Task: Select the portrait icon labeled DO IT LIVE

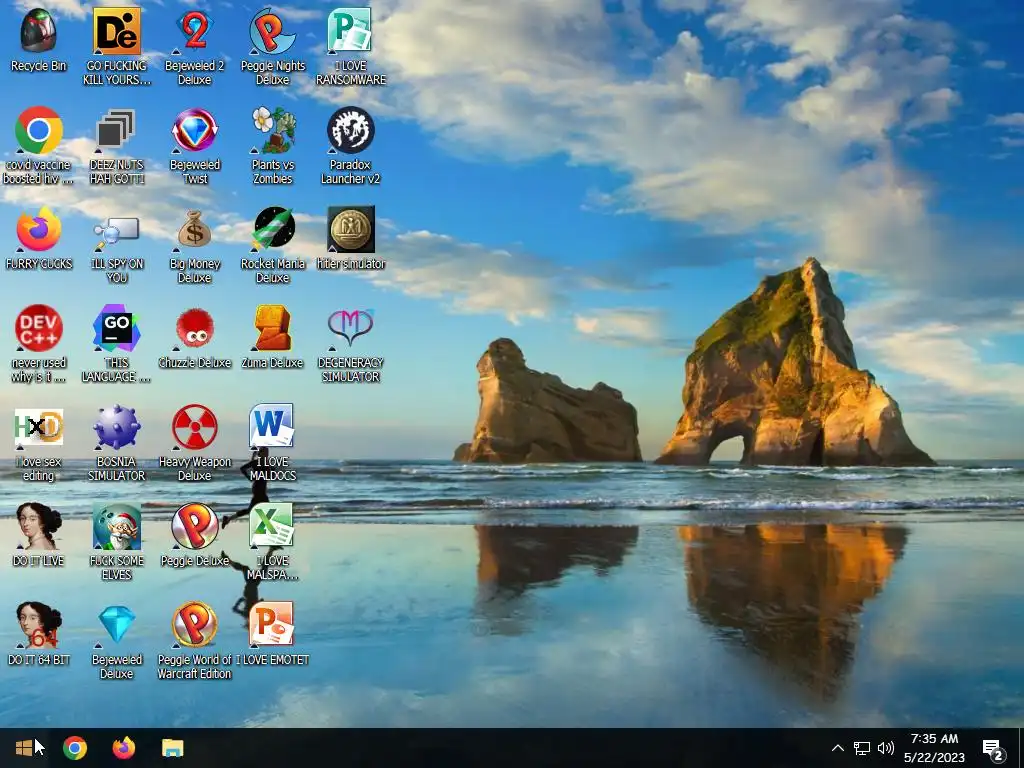Action: [39, 526]
